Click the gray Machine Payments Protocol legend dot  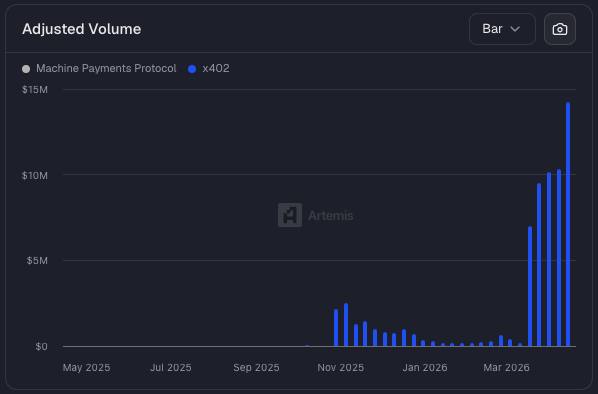(x=26, y=69)
